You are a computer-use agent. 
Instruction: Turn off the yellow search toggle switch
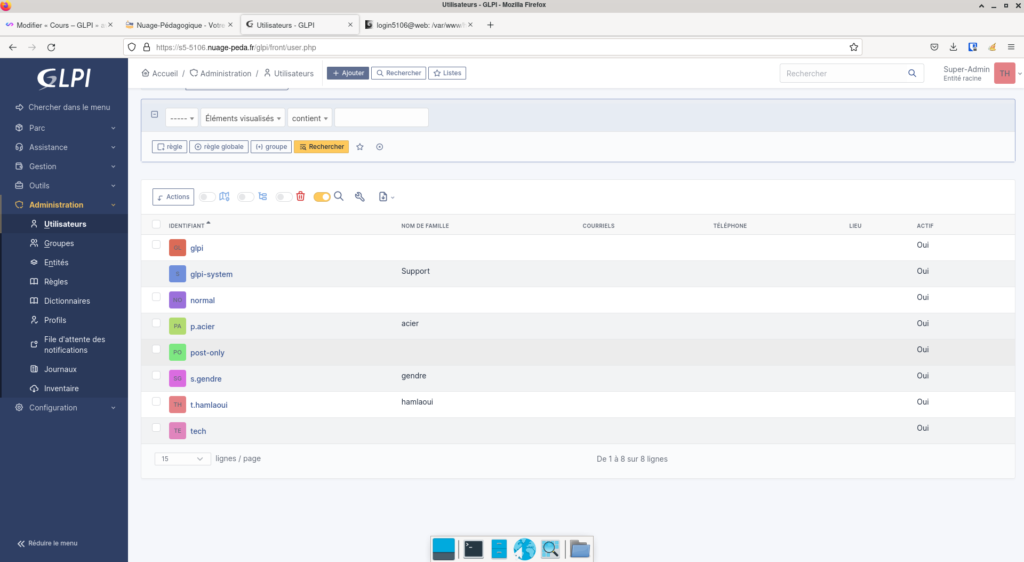point(322,196)
